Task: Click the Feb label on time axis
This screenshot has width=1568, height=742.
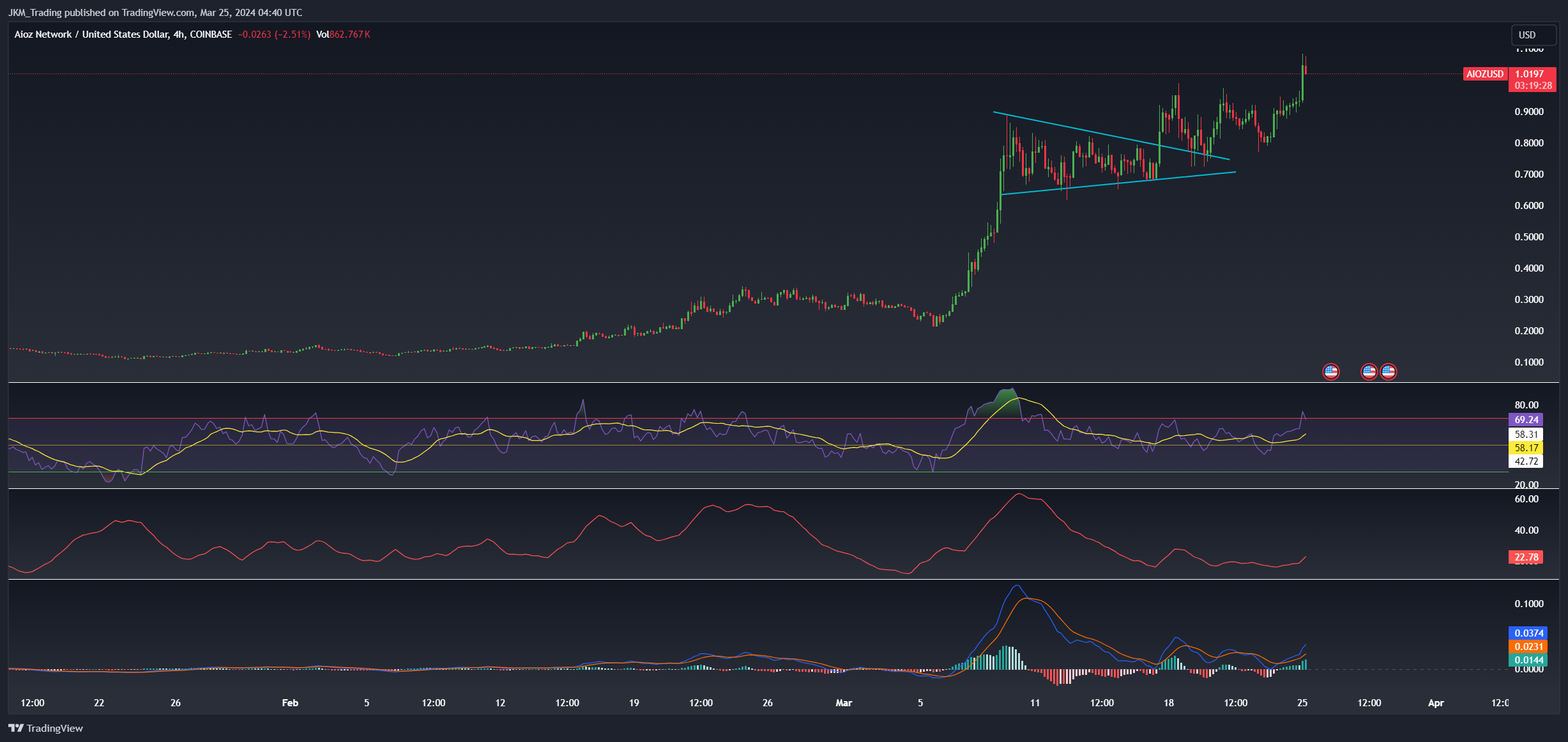Action: [290, 703]
